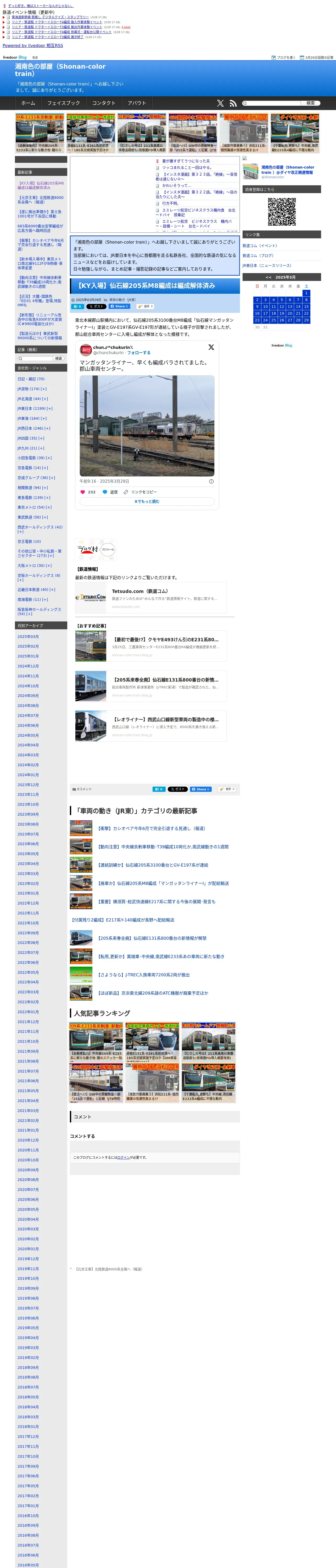Select calendar day 29
The image size is (336, 1568).
(x=306, y=320)
